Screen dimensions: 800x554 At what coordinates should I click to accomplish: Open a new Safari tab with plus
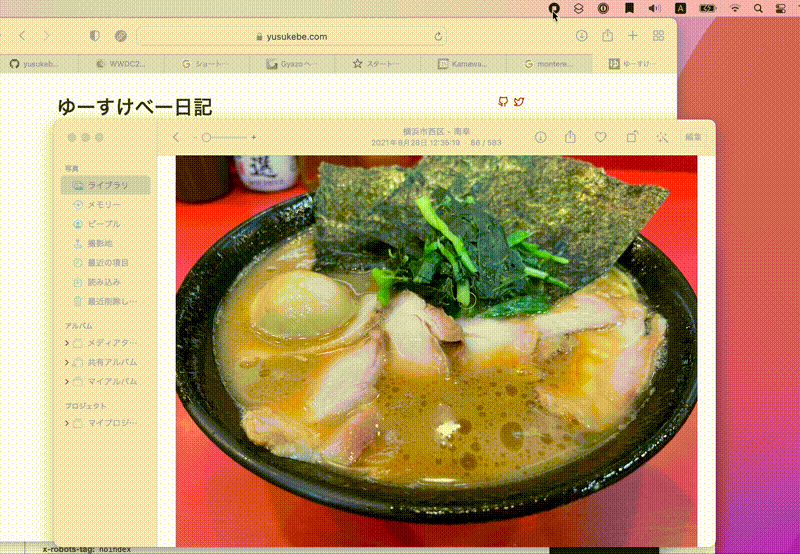point(633,36)
